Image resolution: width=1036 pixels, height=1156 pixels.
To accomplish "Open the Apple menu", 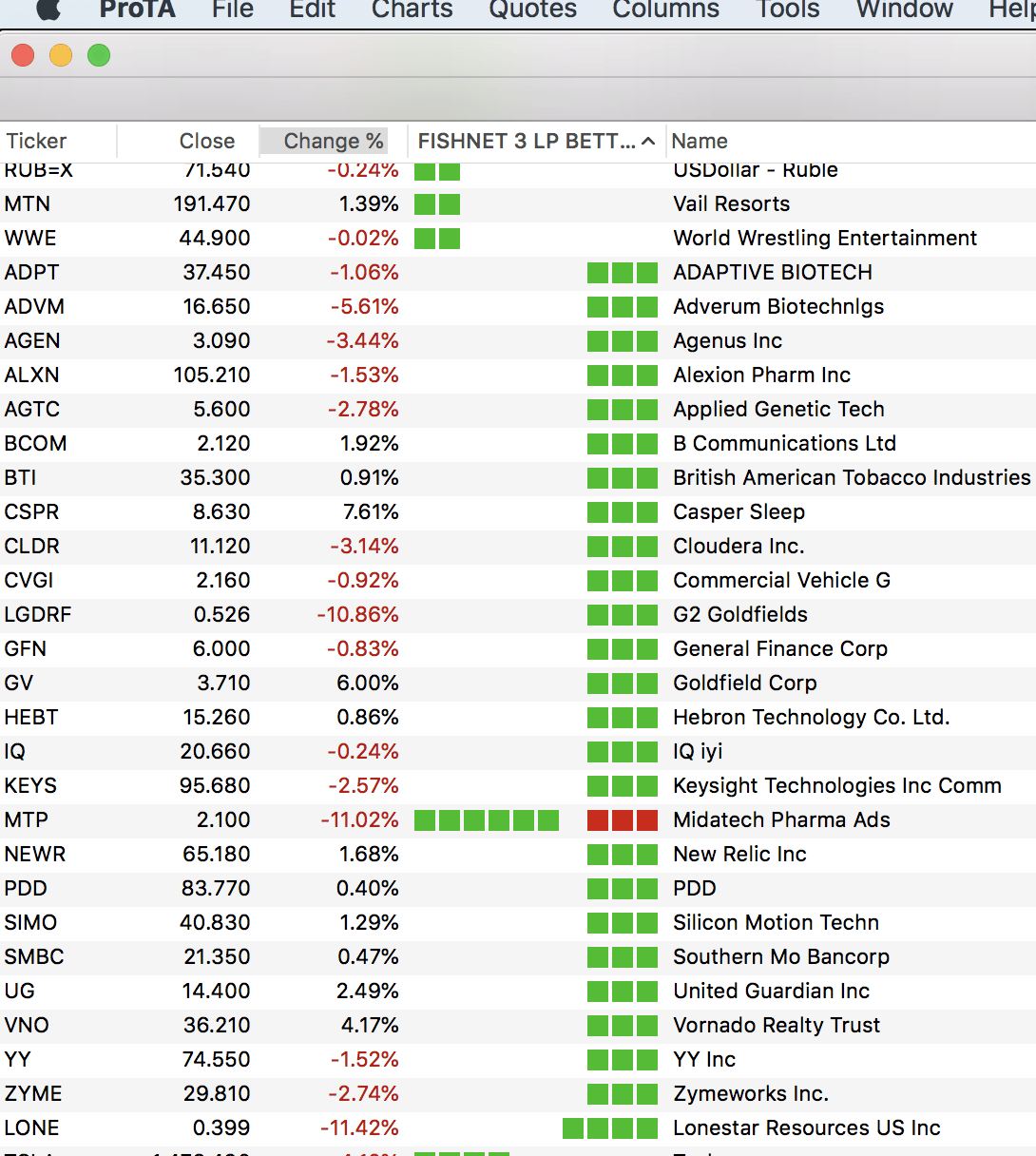I will (48, 9).
